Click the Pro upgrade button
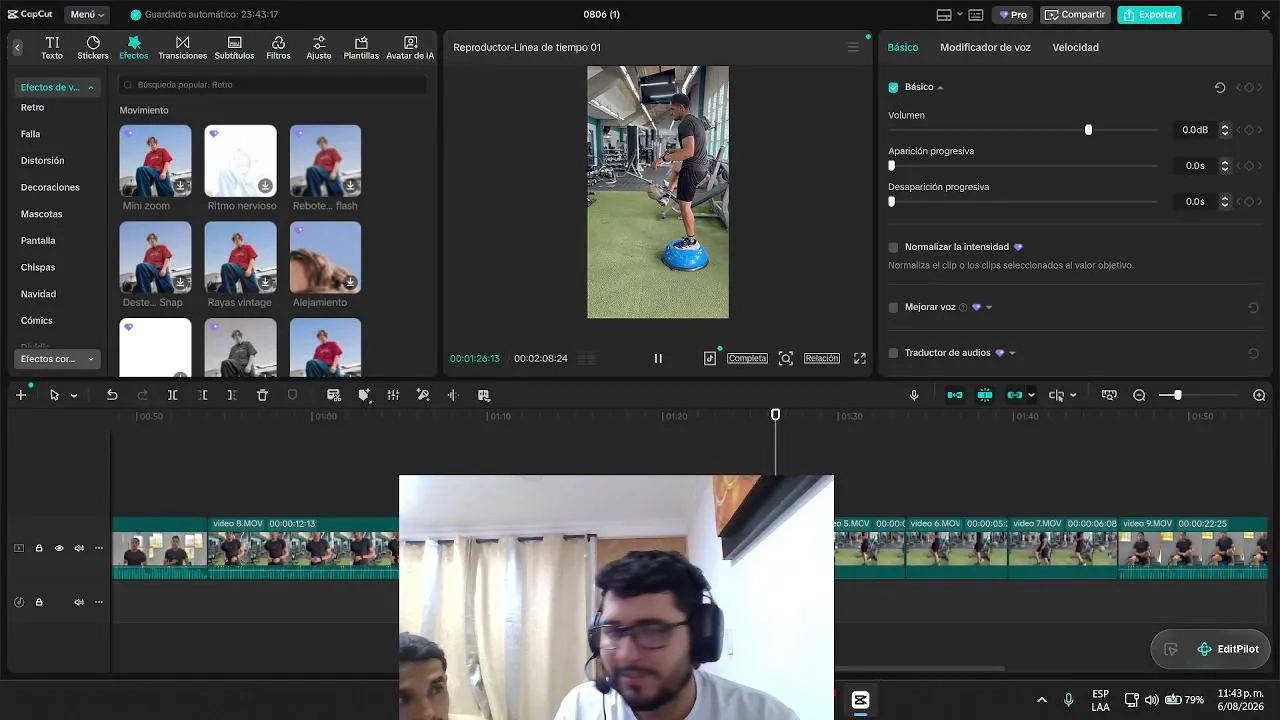 (1012, 15)
